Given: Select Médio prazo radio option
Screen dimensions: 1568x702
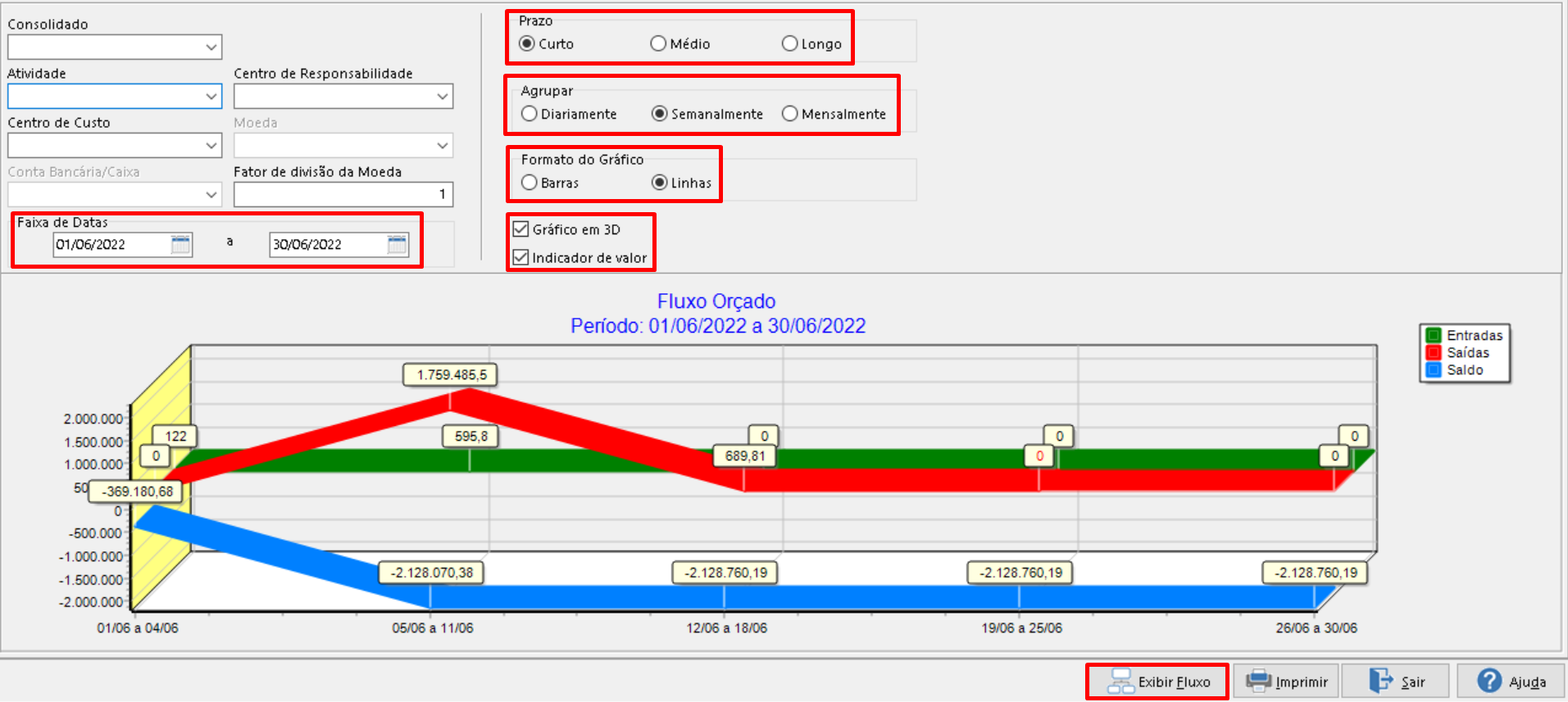Looking at the screenshot, I should click(658, 43).
